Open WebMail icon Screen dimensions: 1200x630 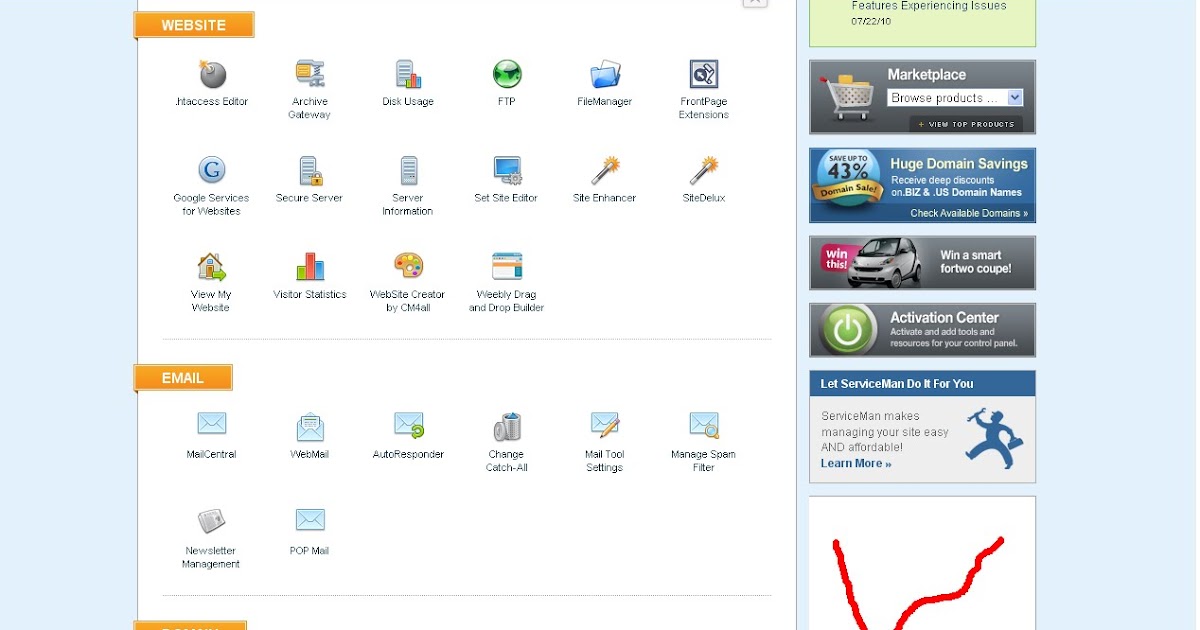[x=310, y=427]
